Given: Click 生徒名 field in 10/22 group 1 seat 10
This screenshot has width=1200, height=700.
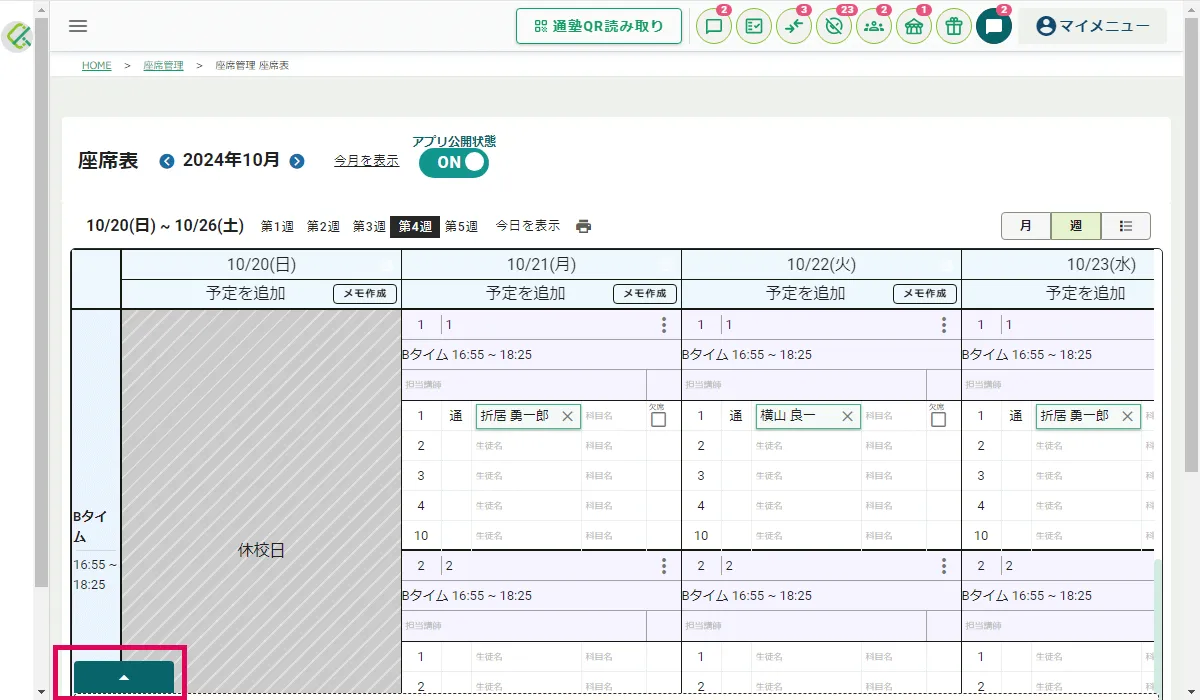Looking at the screenshot, I should click(x=806, y=536).
